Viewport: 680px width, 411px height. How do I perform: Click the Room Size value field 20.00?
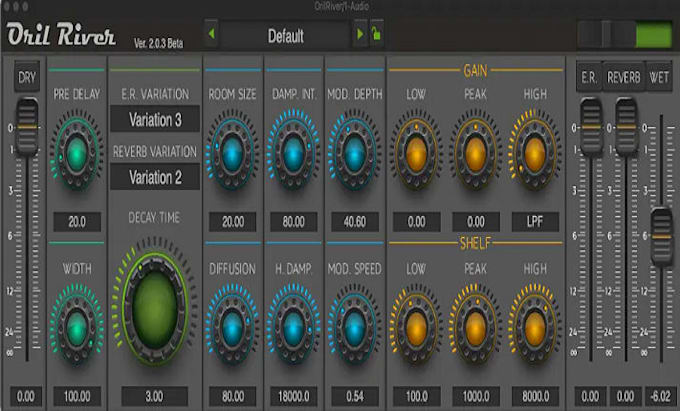[x=233, y=222]
